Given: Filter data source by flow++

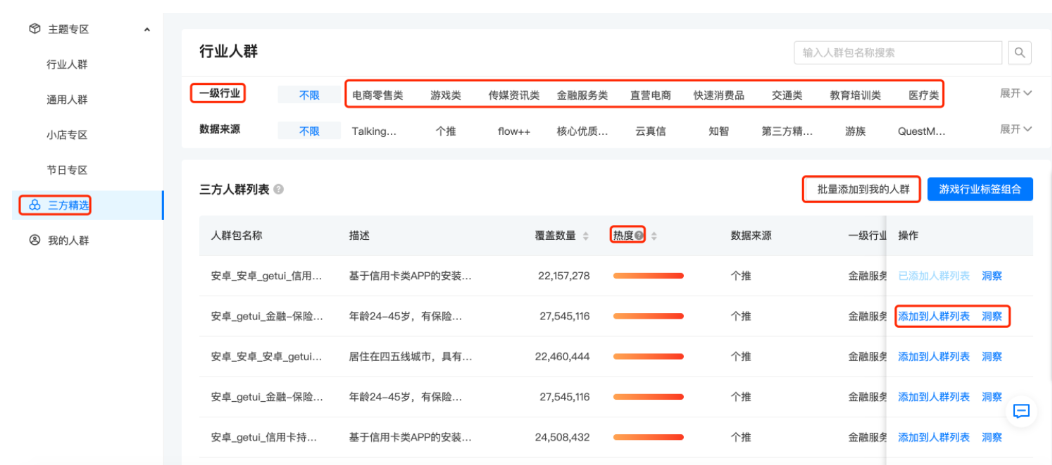Looking at the screenshot, I should point(514,131).
